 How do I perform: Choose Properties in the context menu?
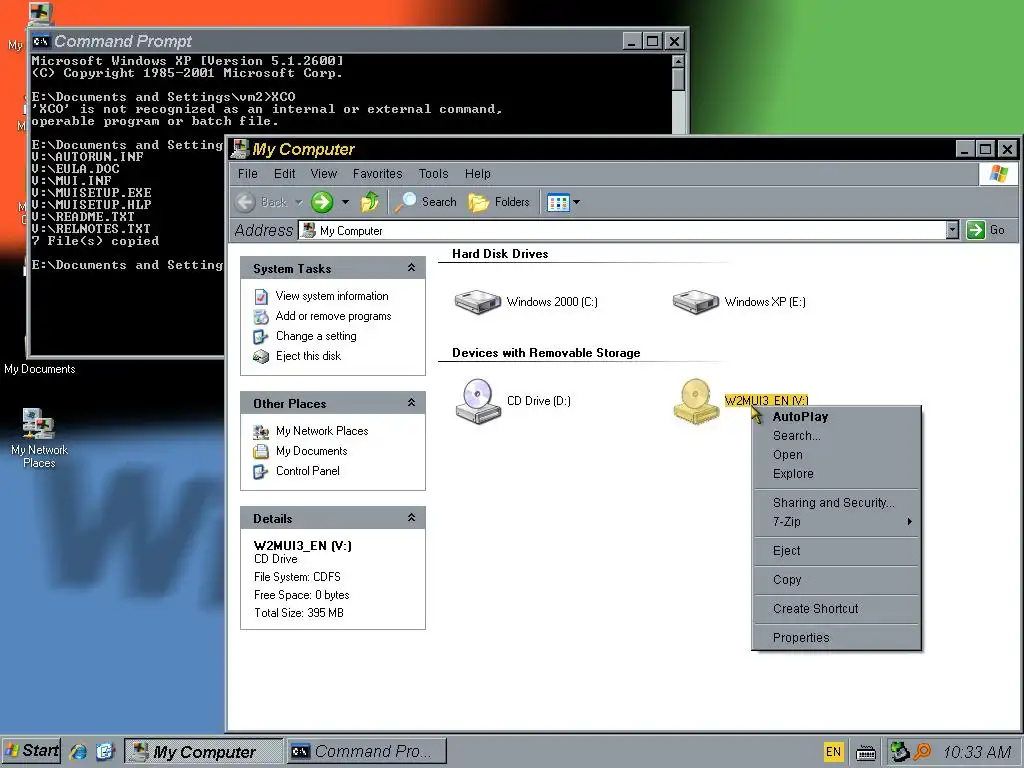coord(836,637)
